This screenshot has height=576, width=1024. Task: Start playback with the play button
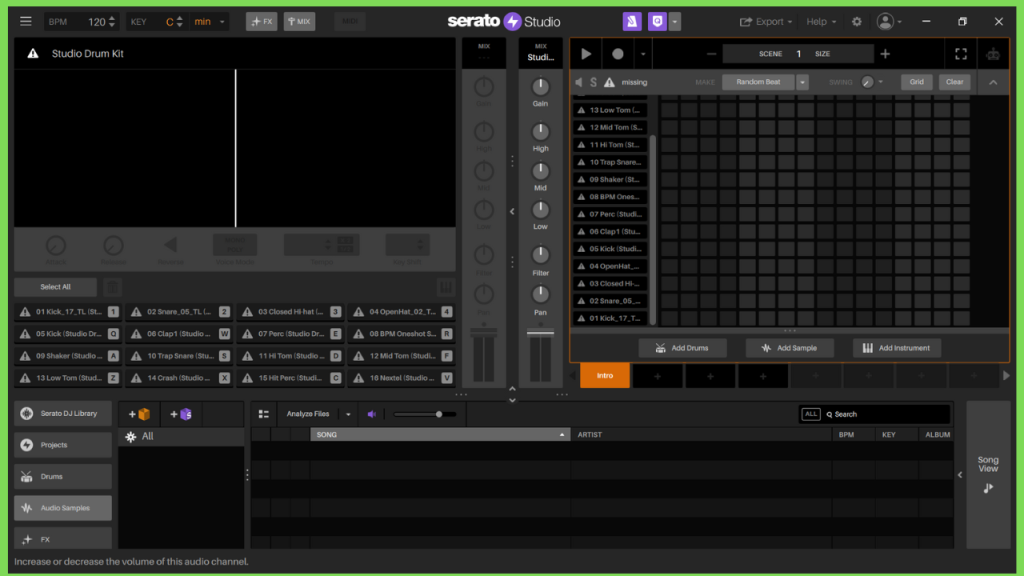586,54
